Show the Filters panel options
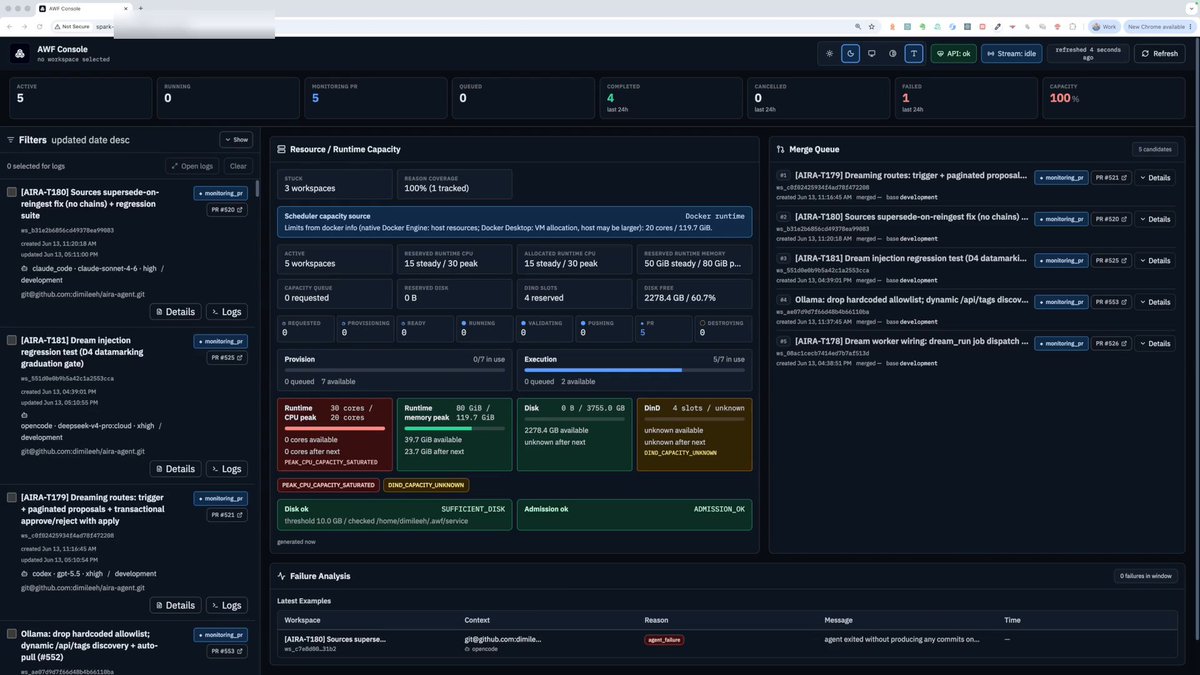 (x=236, y=140)
